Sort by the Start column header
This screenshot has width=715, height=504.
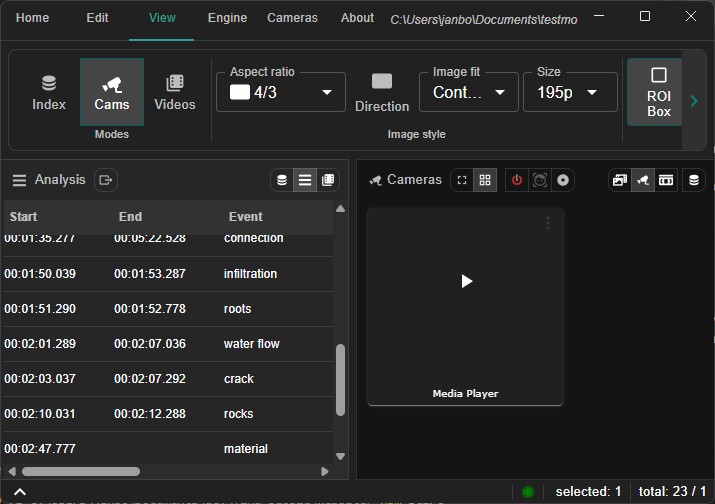click(24, 217)
